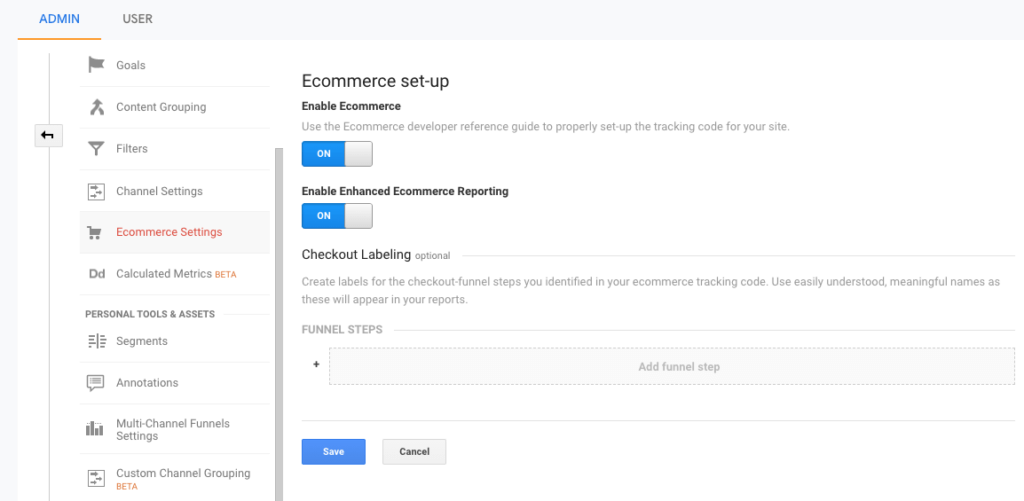The height and width of the screenshot is (501, 1024).
Task: Click the sidebar vertical scrollbar
Action: 279,324
